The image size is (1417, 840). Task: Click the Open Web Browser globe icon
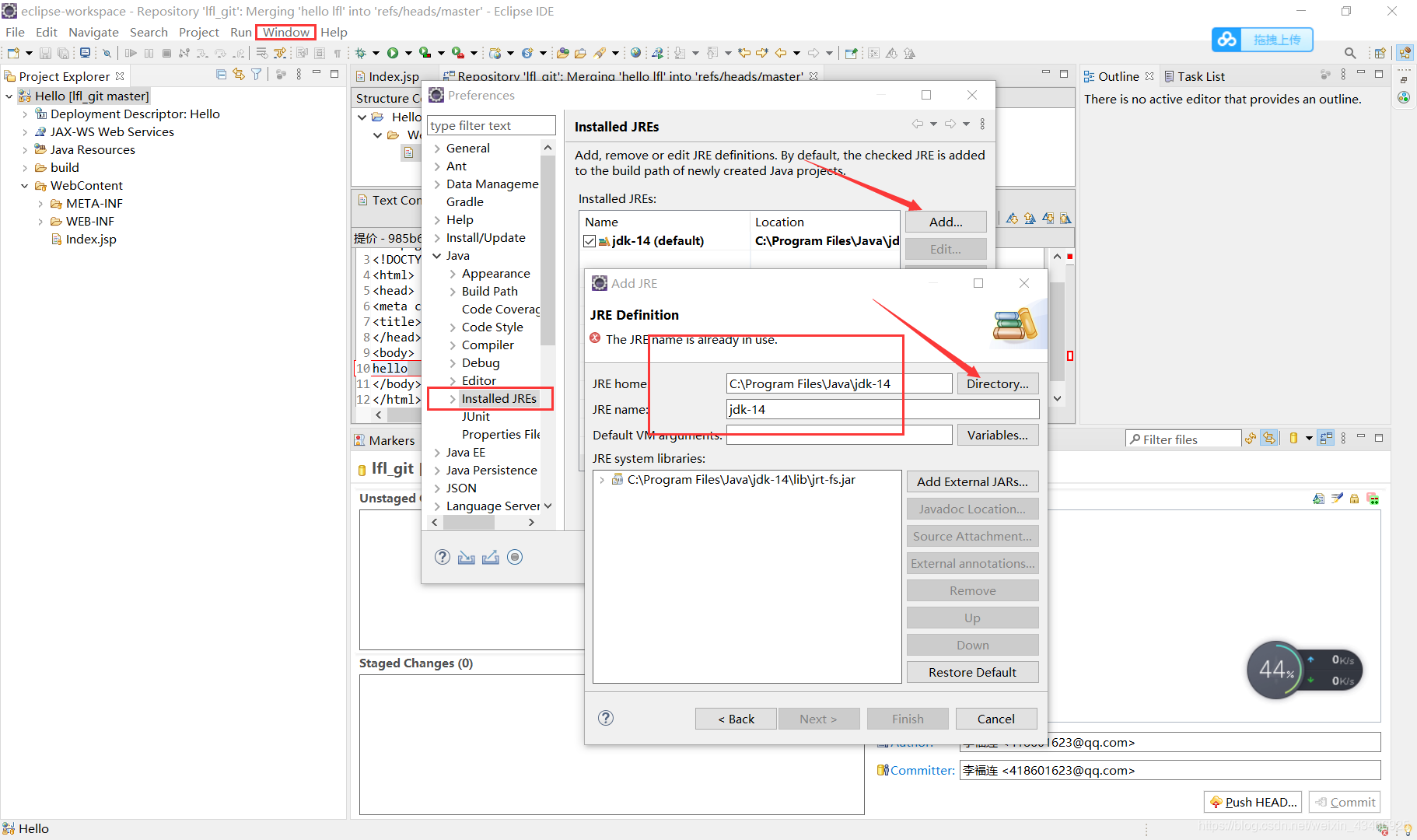(635, 53)
